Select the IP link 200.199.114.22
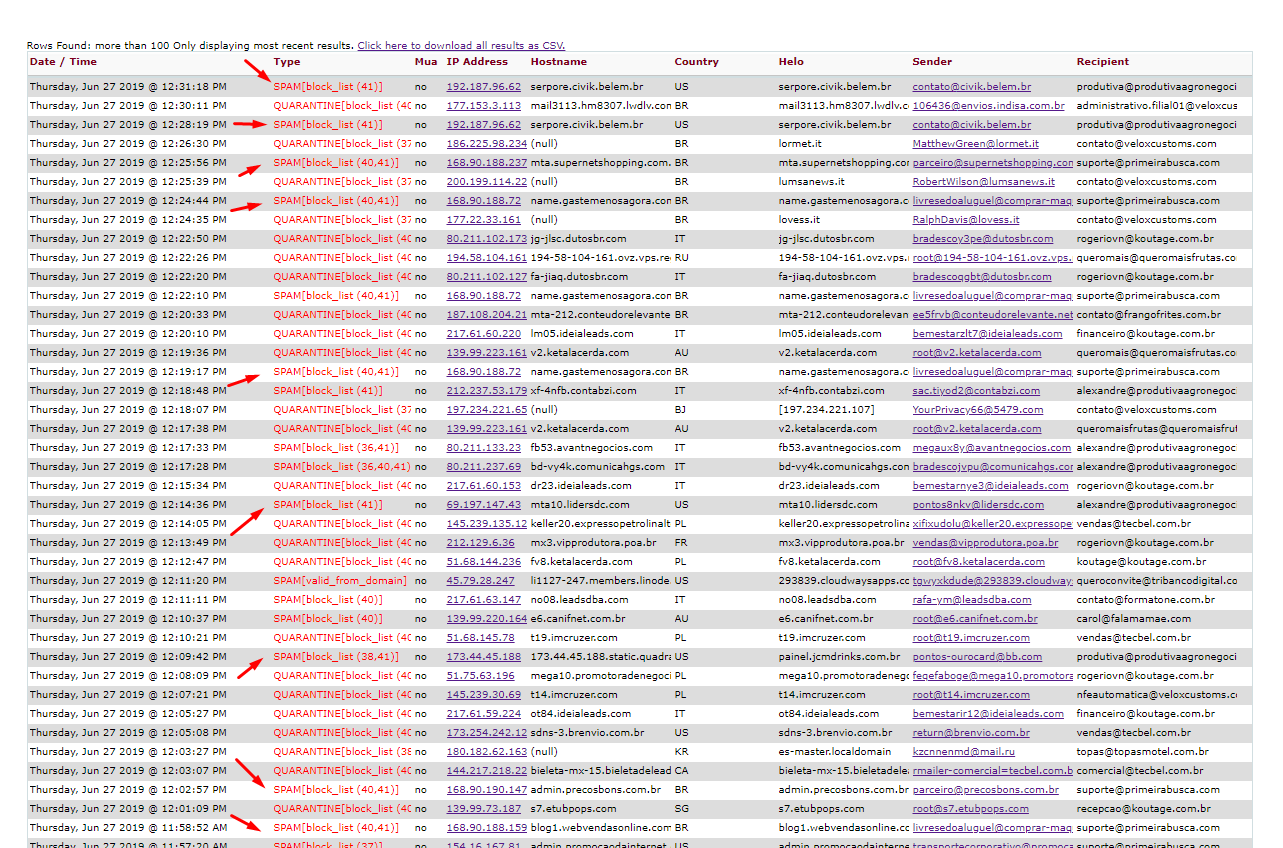This screenshot has width=1283, height=848. pyautogui.click(x=486, y=181)
